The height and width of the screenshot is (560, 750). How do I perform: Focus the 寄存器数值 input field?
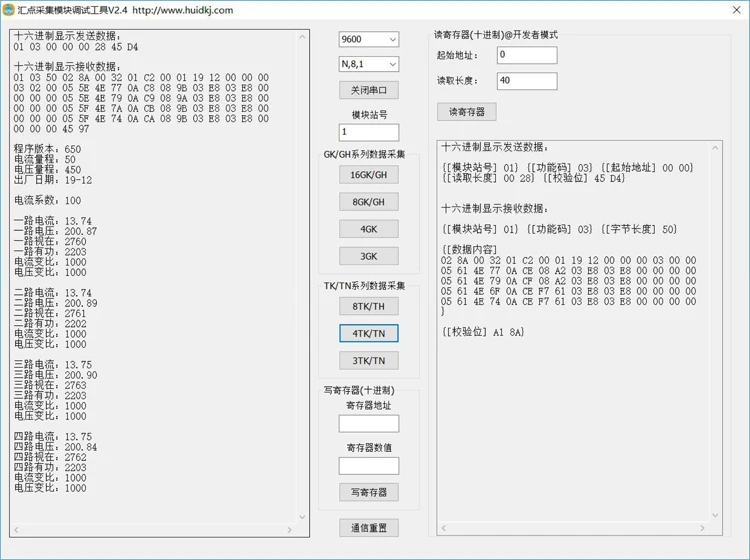tap(369, 466)
